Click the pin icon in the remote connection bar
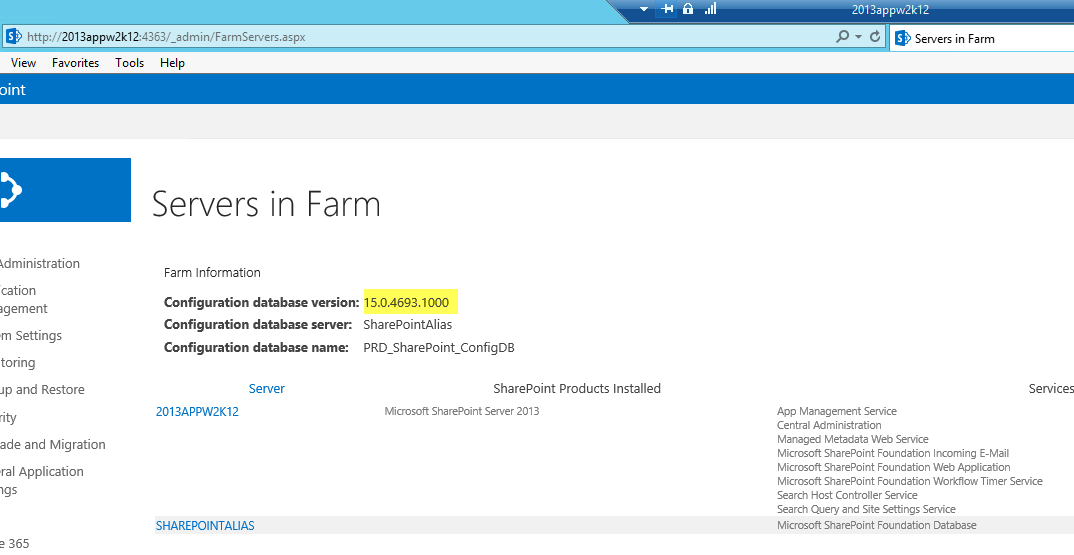Screen dimensions: 1074x555 [667, 9]
